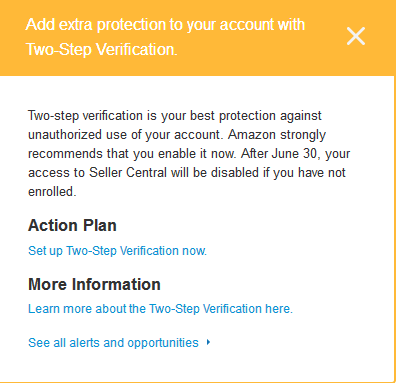Click the paragraph's opening words Two-step verification
396x383 pixels.
(86, 116)
